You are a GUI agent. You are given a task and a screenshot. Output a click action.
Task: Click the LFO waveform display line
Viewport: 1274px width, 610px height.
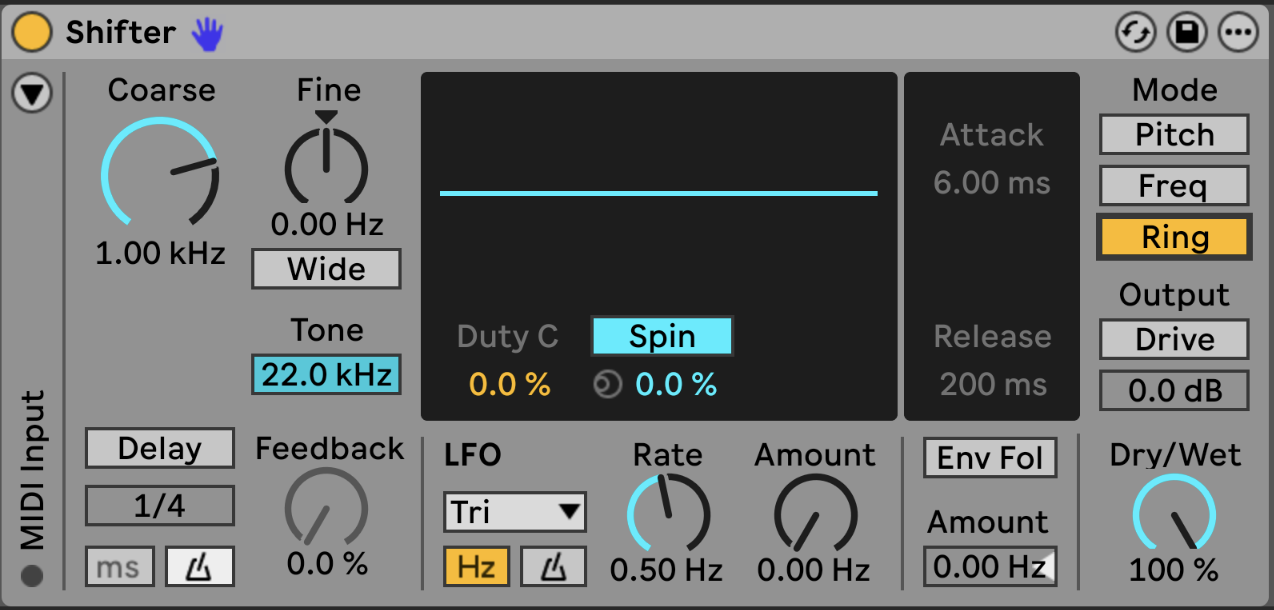point(658,193)
